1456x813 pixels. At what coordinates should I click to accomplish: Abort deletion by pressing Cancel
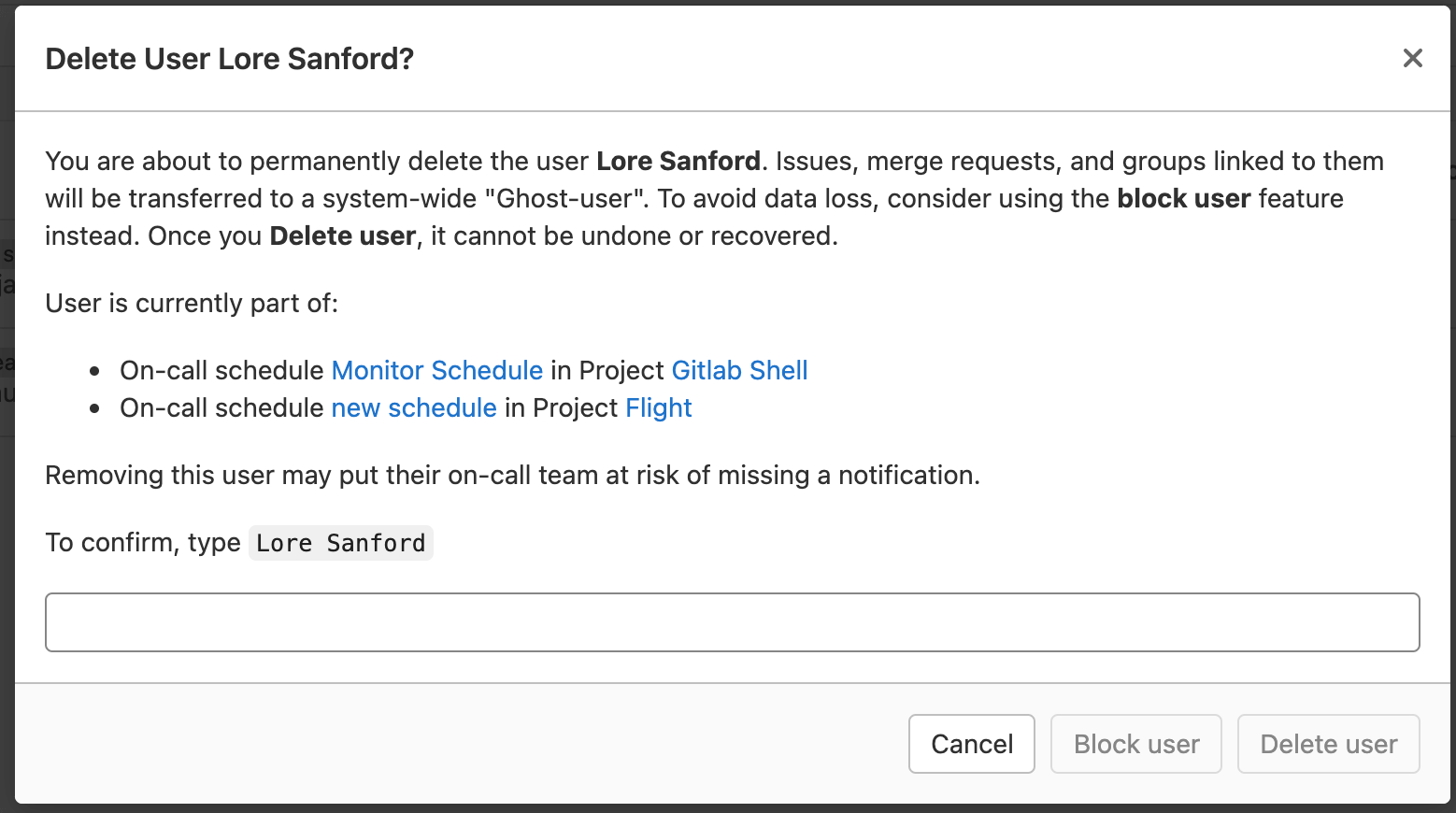pos(971,744)
